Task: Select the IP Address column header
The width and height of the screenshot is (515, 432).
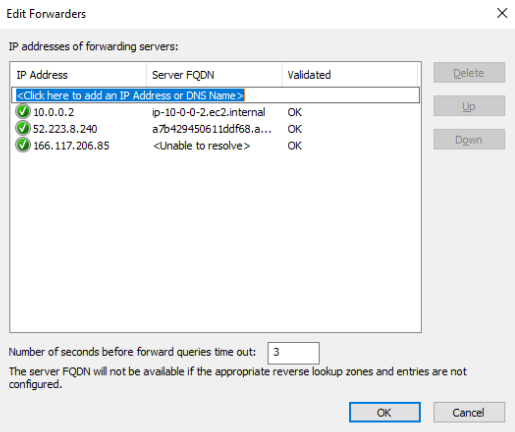Action: pyautogui.click(x=78, y=75)
